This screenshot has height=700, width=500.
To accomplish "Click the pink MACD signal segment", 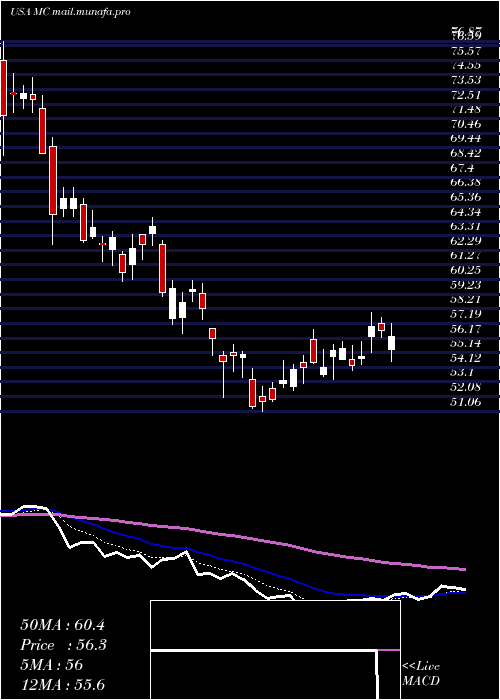I will point(389,650).
